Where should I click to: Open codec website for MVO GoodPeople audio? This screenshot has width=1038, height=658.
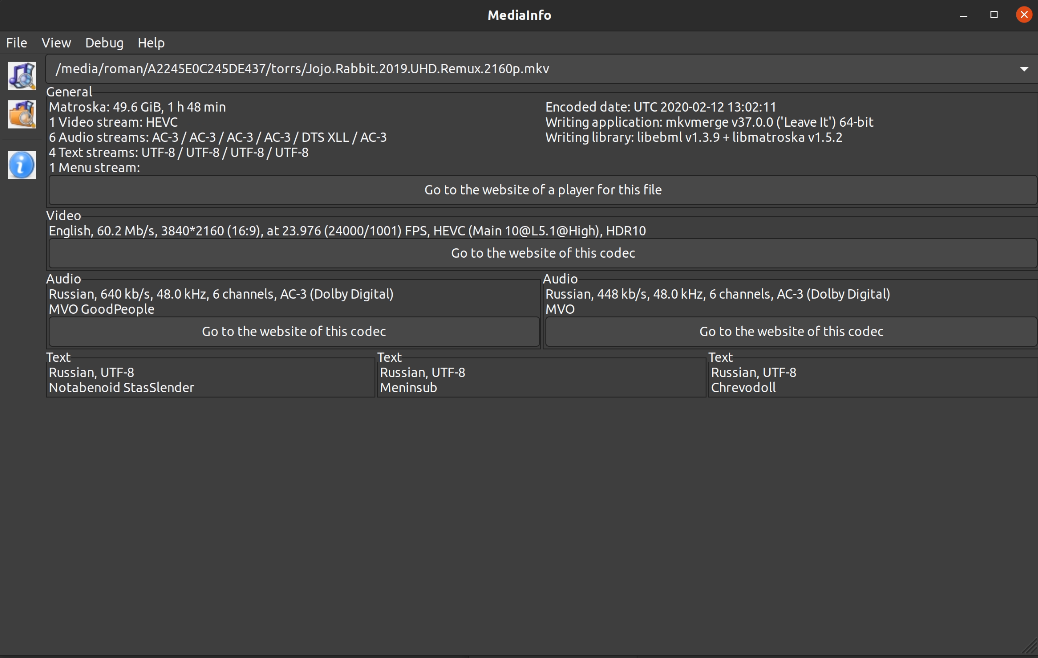(x=294, y=332)
